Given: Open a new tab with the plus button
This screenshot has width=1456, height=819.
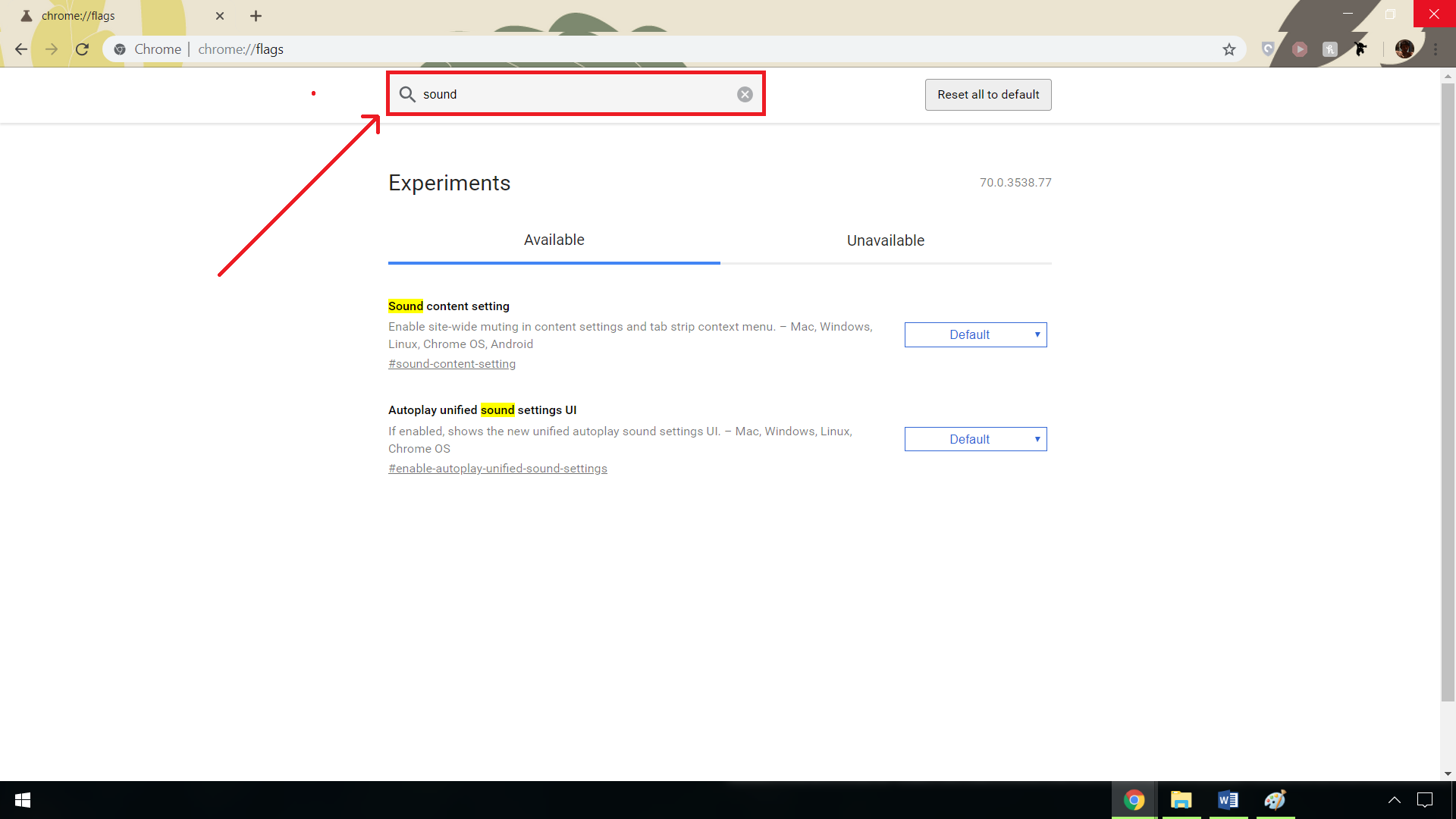Looking at the screenshot, I should click(256, 16).
